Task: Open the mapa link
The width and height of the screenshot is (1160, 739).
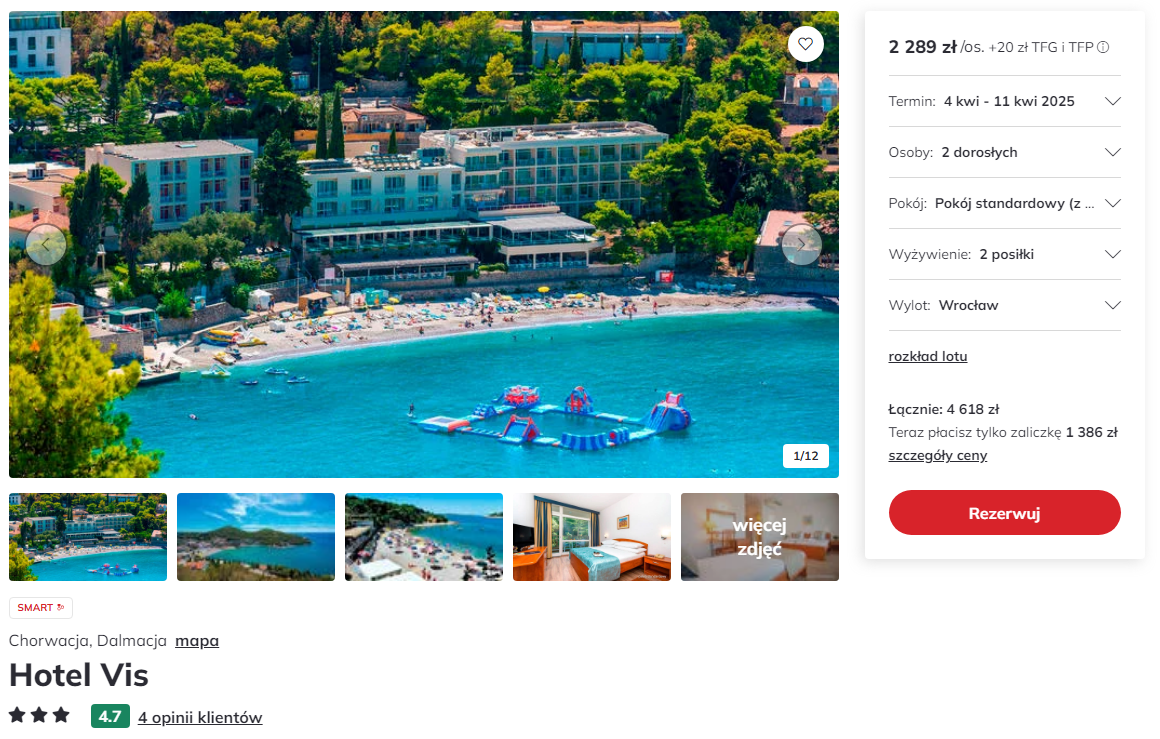Action: tap(197, 641)
